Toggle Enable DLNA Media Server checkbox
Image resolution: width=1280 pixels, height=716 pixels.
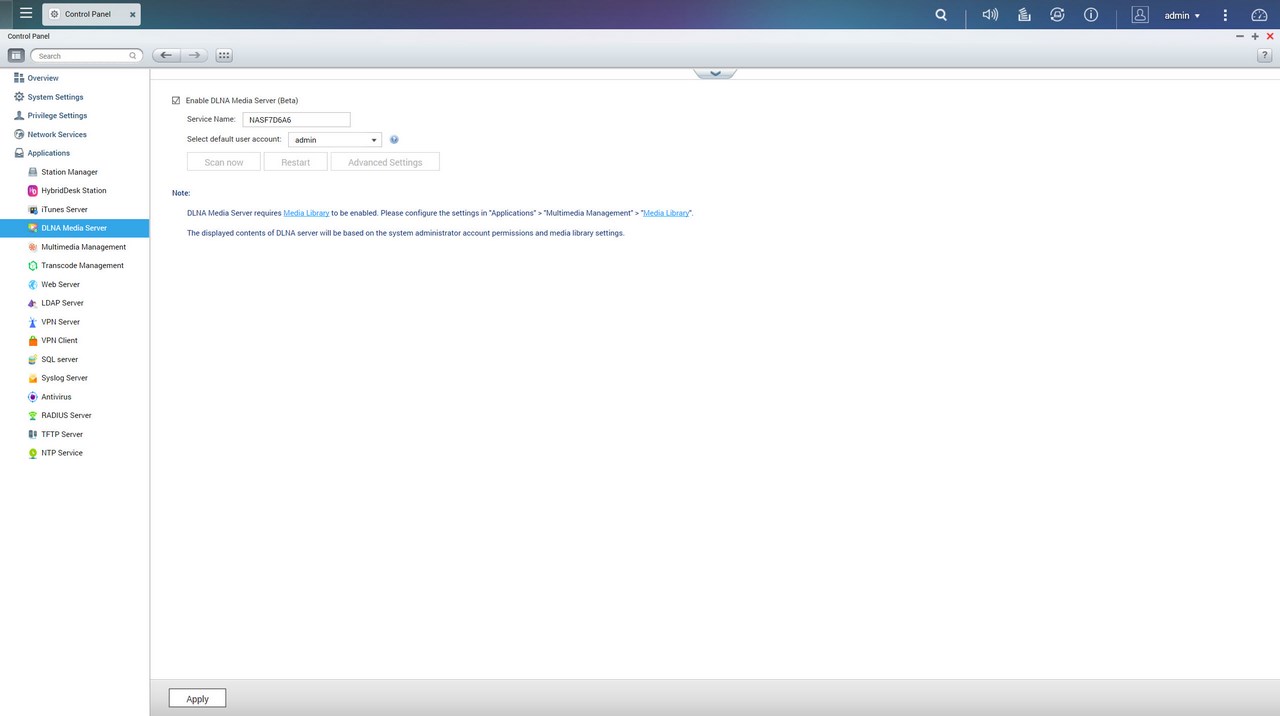[x=176, y=100]
